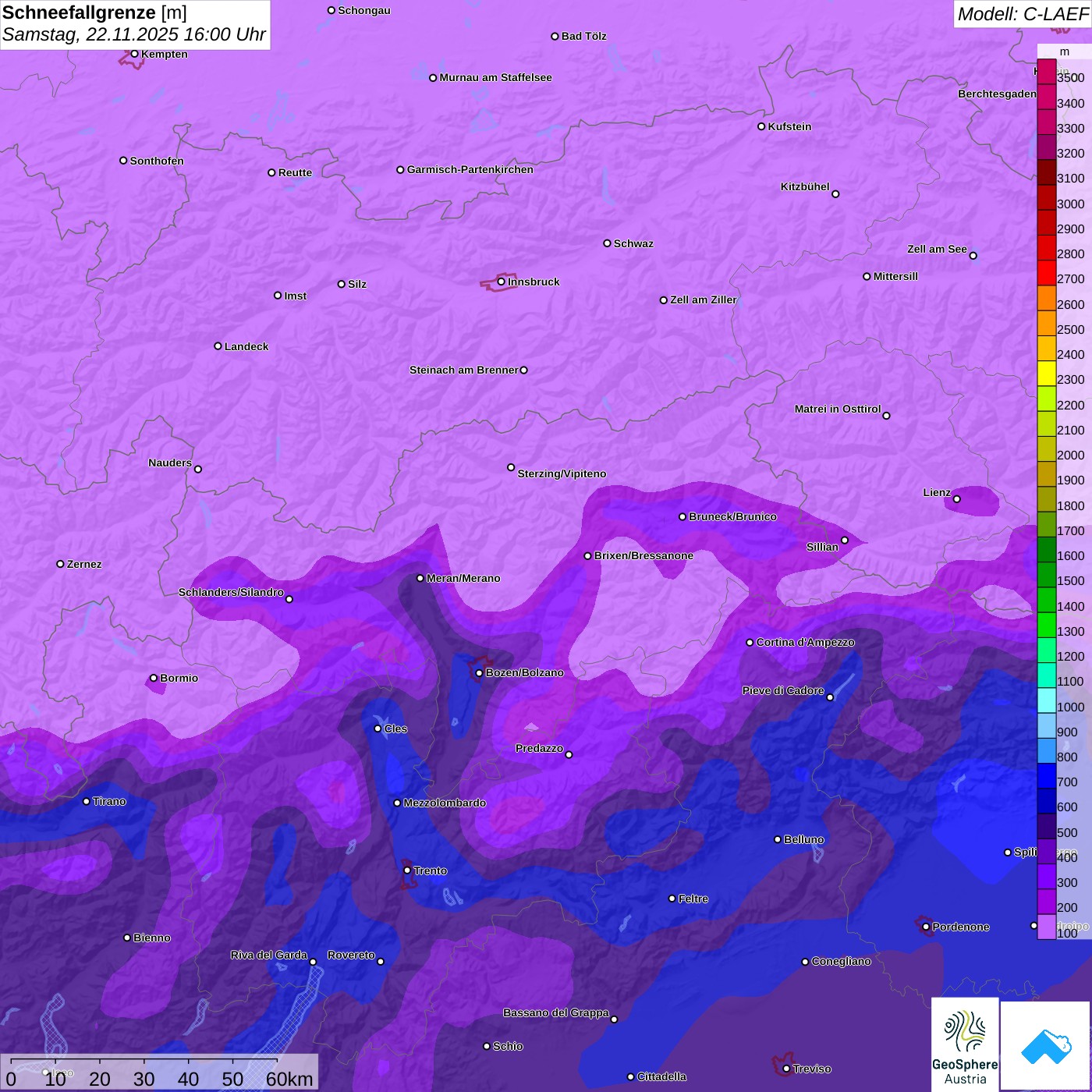Click the 'Sonthofen' label

point(158,161)
